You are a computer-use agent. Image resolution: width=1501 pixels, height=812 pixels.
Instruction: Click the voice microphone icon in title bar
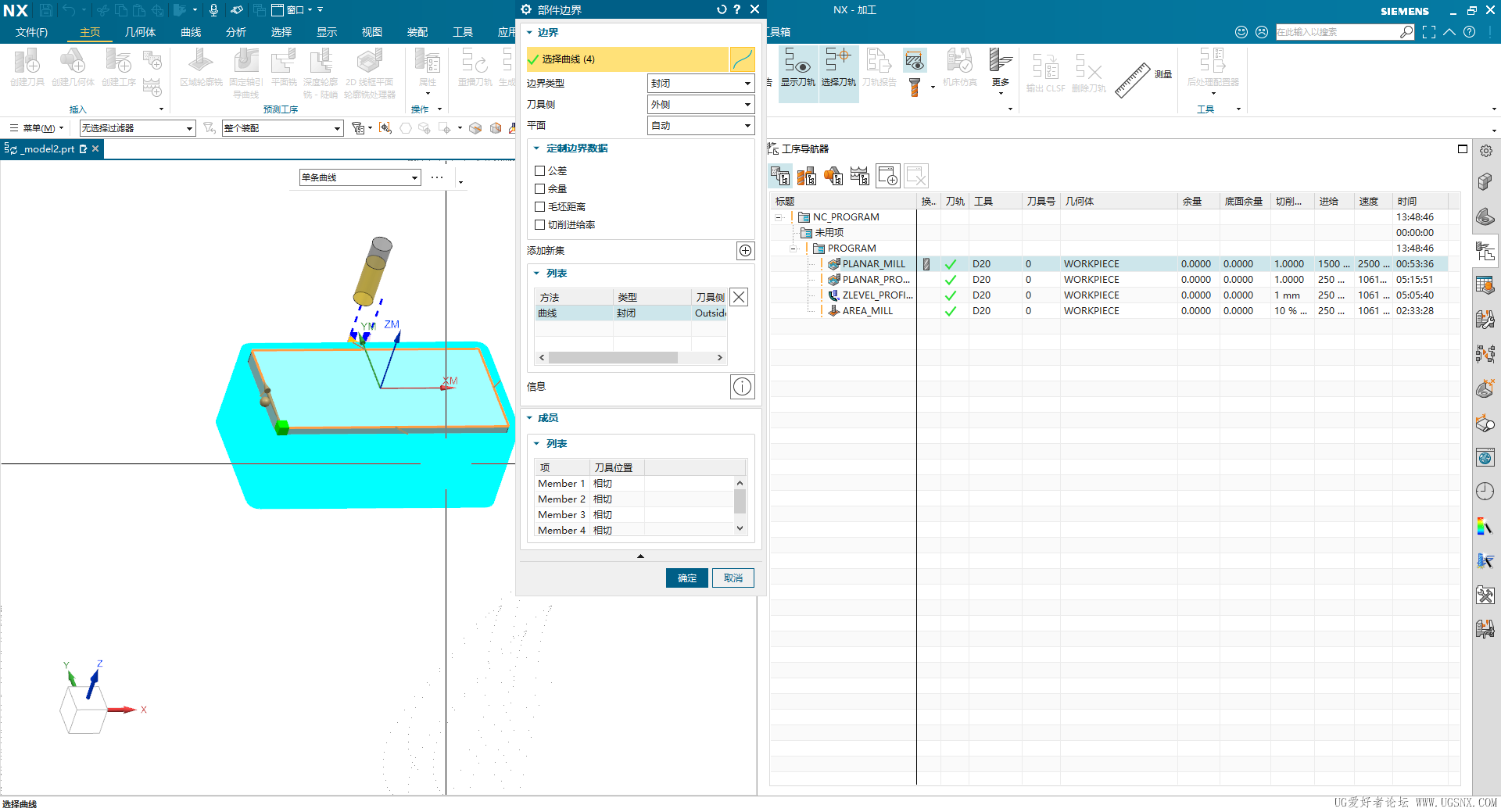213,10
